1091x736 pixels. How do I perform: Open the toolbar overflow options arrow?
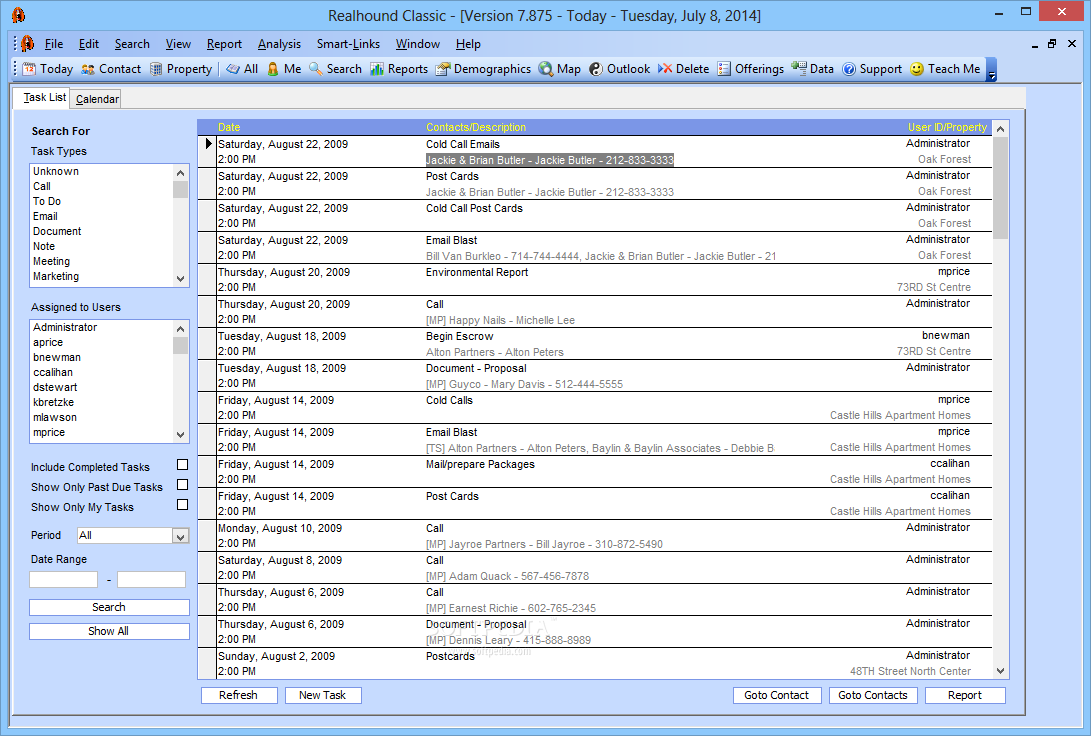click(x=992, y=70)
